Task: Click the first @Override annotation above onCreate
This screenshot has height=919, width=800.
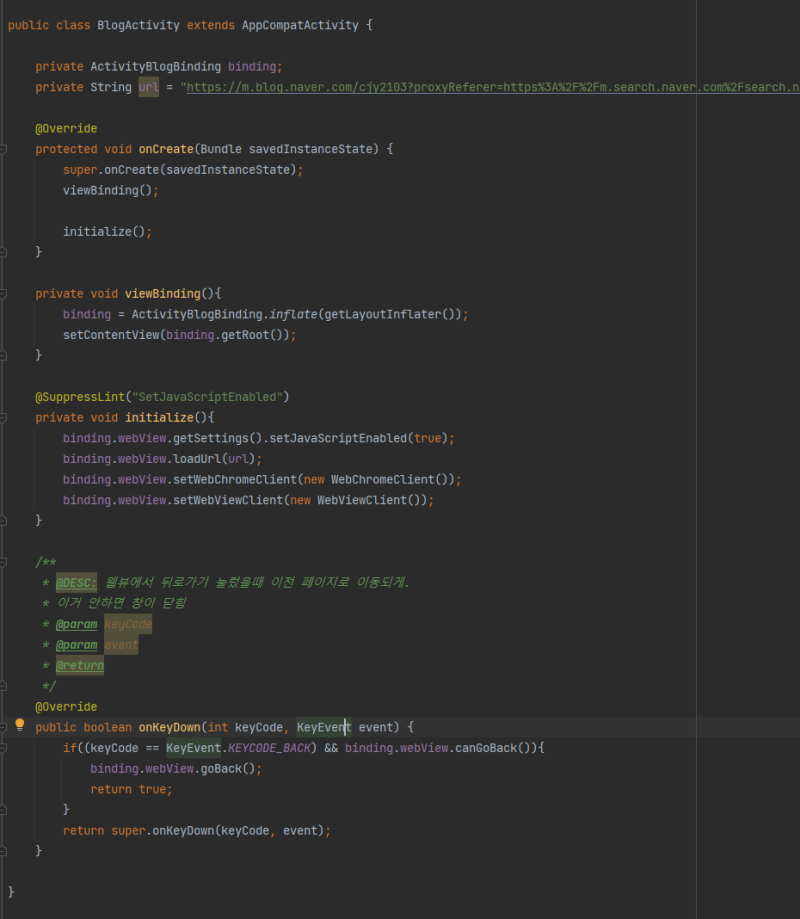Action: [x=66, y=128]
